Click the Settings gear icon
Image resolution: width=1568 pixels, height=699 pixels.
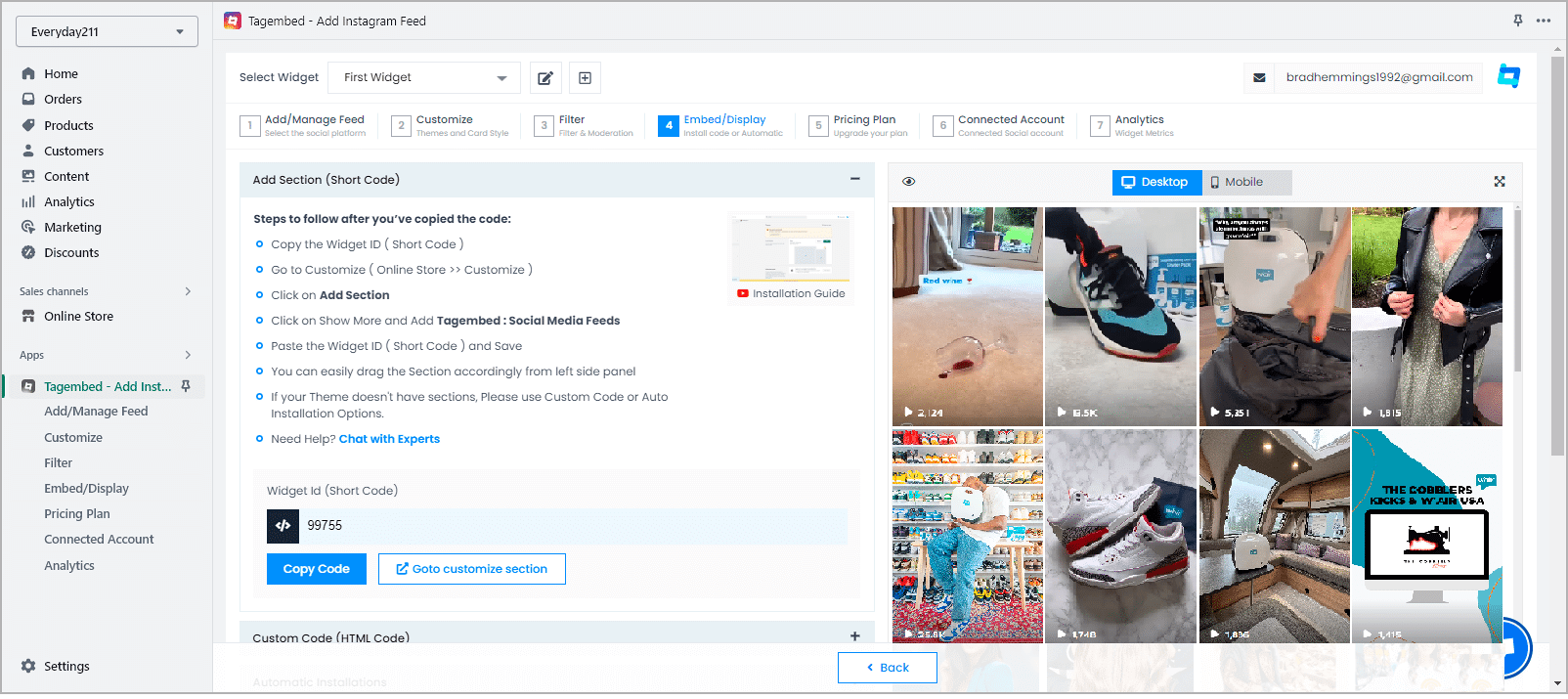[28, 666]
